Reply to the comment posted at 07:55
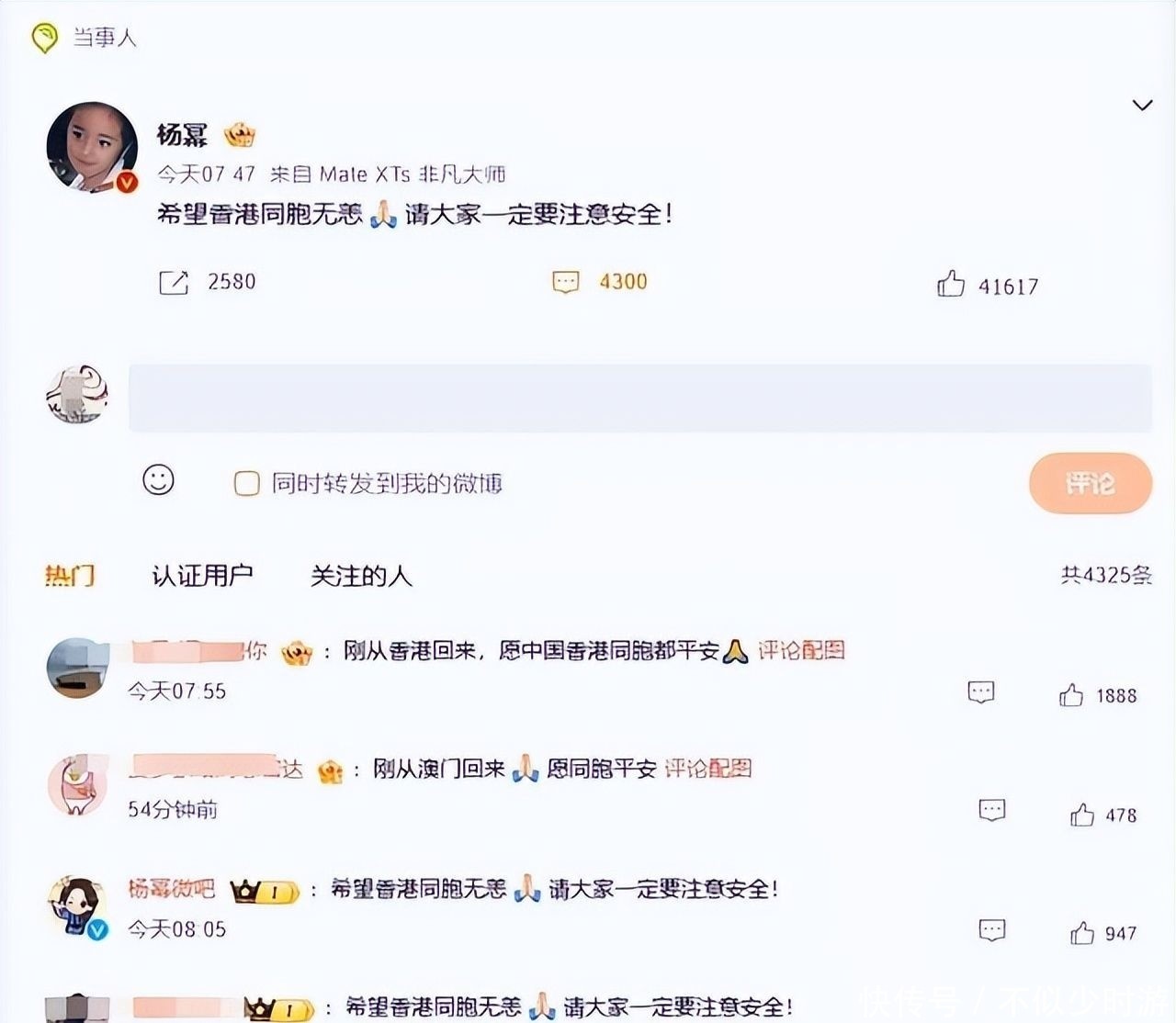Viewport: 1176px width, 1023px height. pyautogui.click(x=981, y=692)
